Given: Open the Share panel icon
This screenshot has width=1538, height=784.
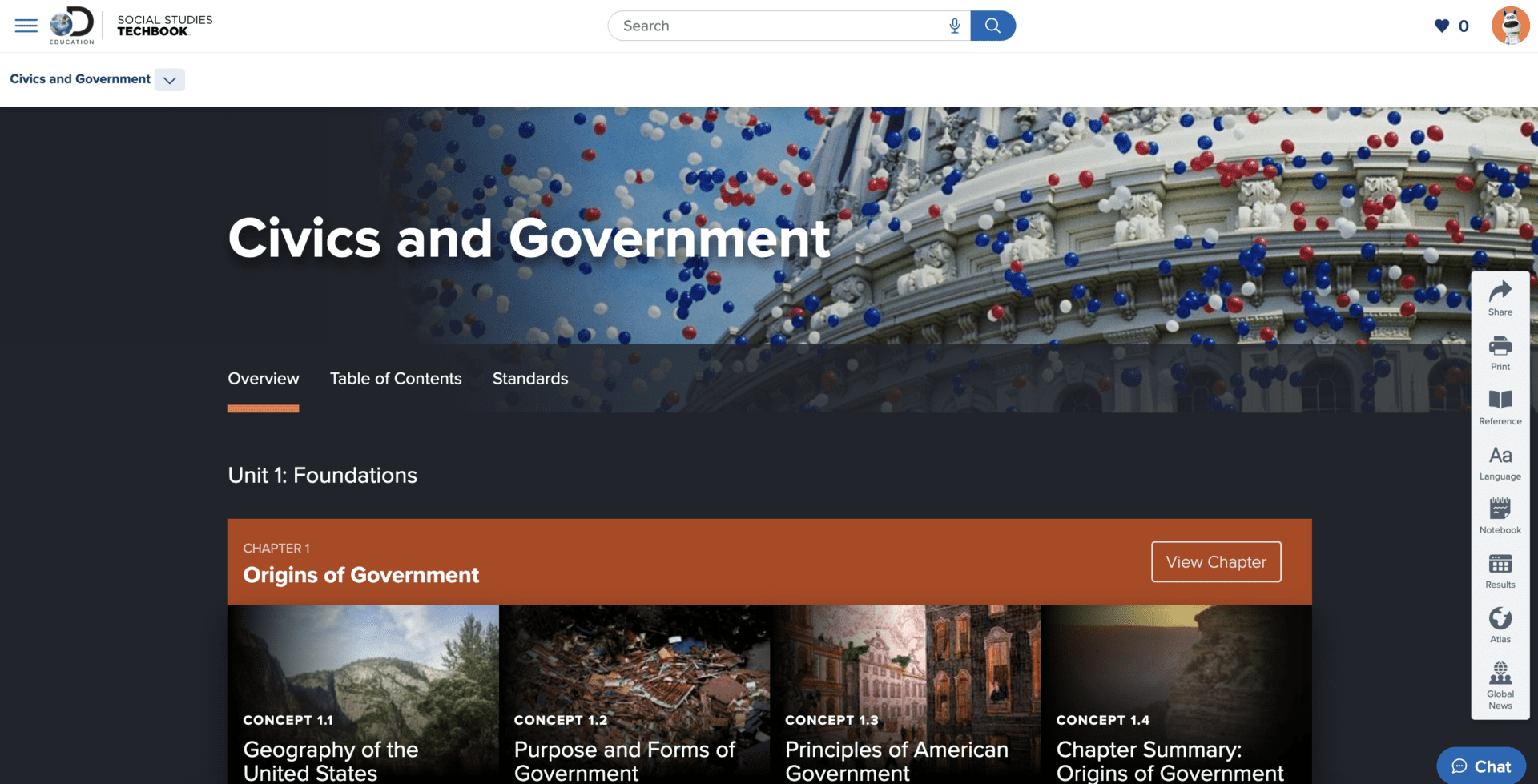Looking at the screenshot, I should pyautogui.click(x=1500, y=296).
